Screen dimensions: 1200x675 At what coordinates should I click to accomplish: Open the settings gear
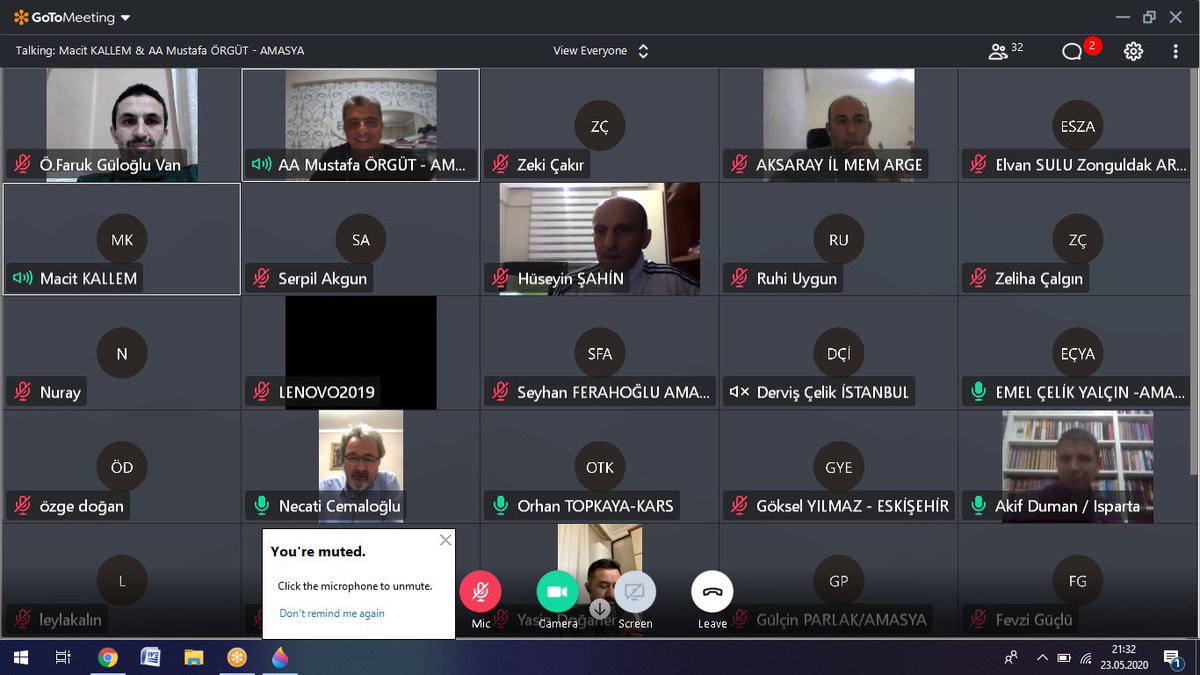coord(1133,51)
